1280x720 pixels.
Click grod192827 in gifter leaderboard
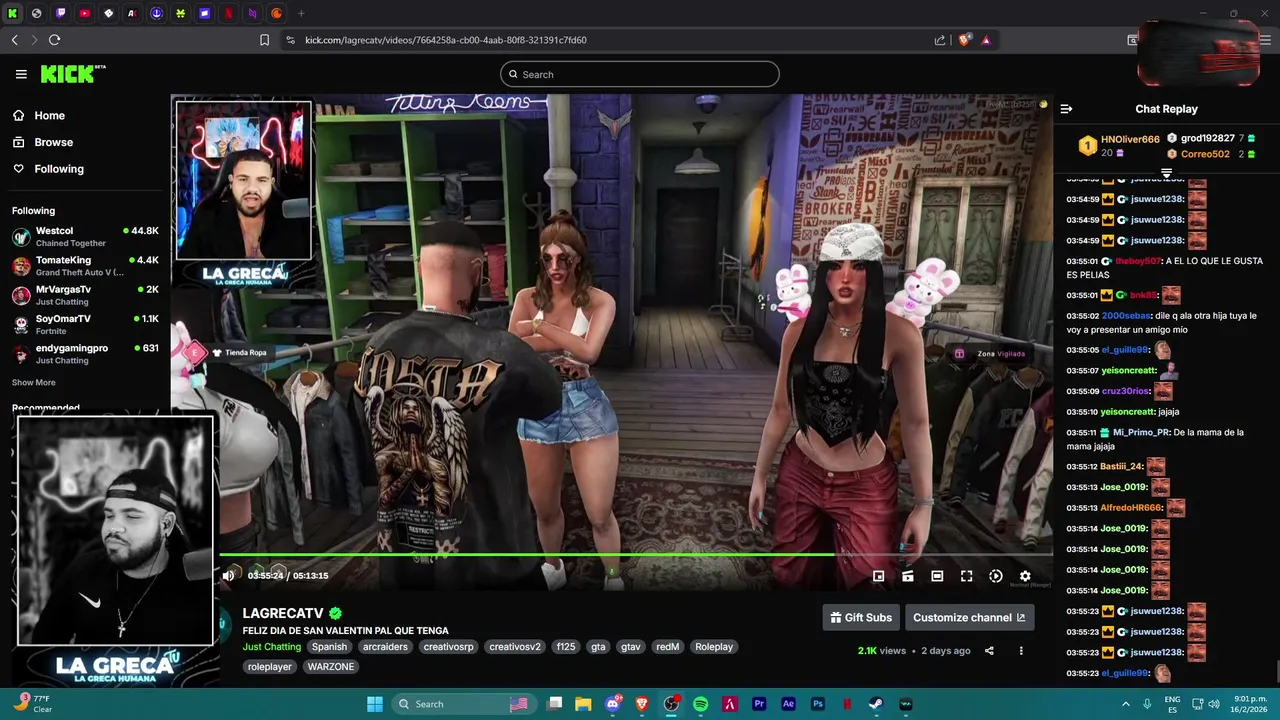1207,138
